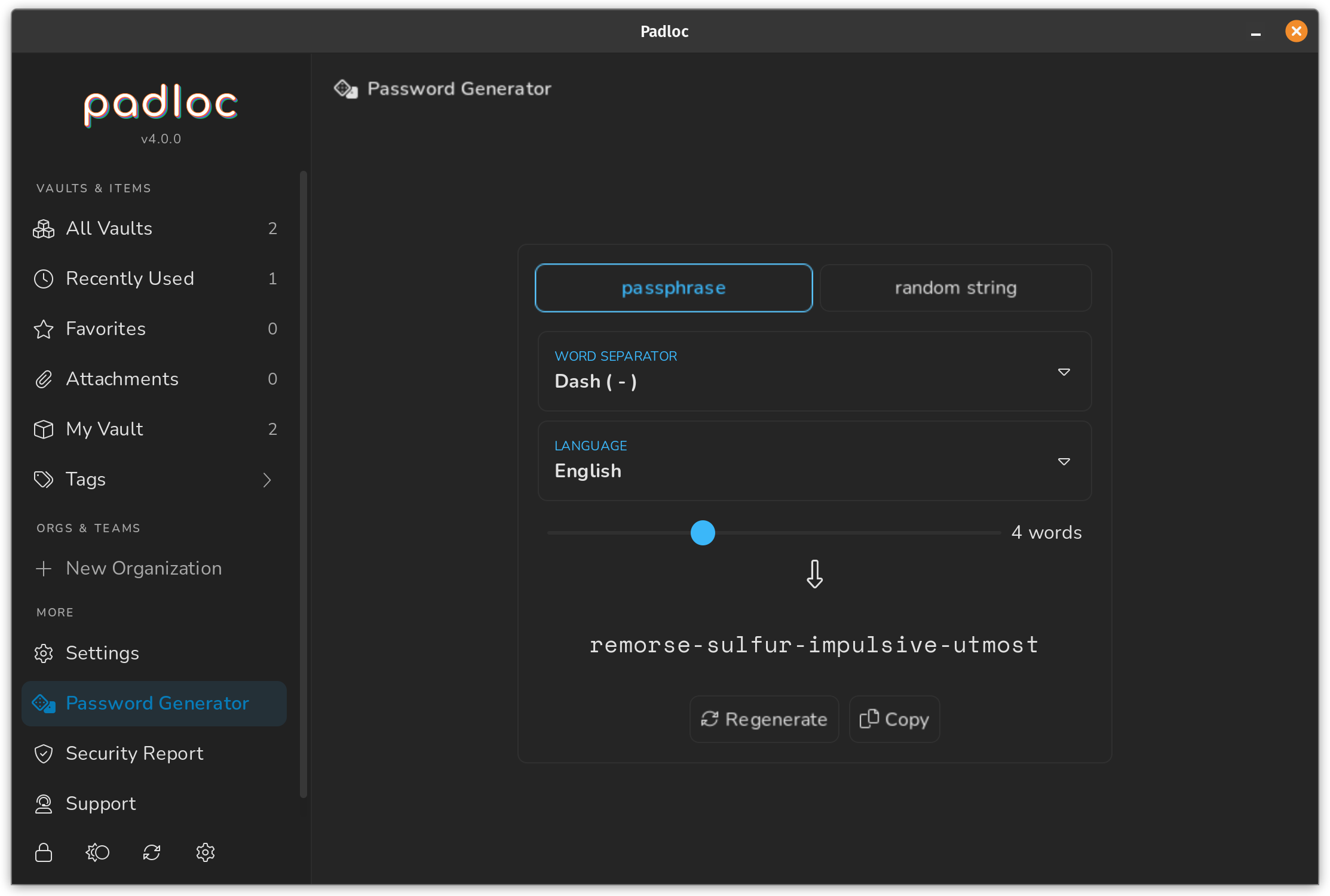Click the All Vaults sidebar icon
This screenshot has height=896, width=1330.
pyautogui.click(x=44, y=228)
